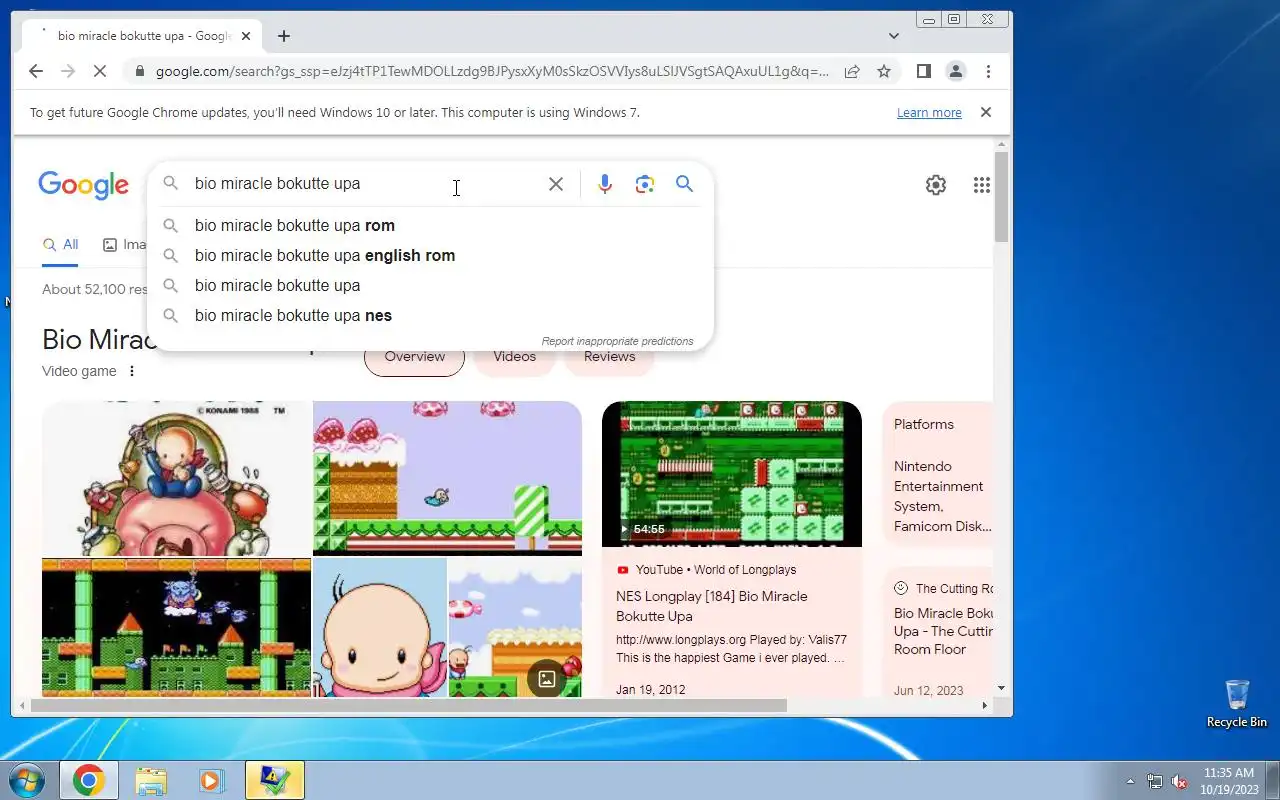Open Google settings gear
Screen dimensions: 1280x800
point(936,185)
